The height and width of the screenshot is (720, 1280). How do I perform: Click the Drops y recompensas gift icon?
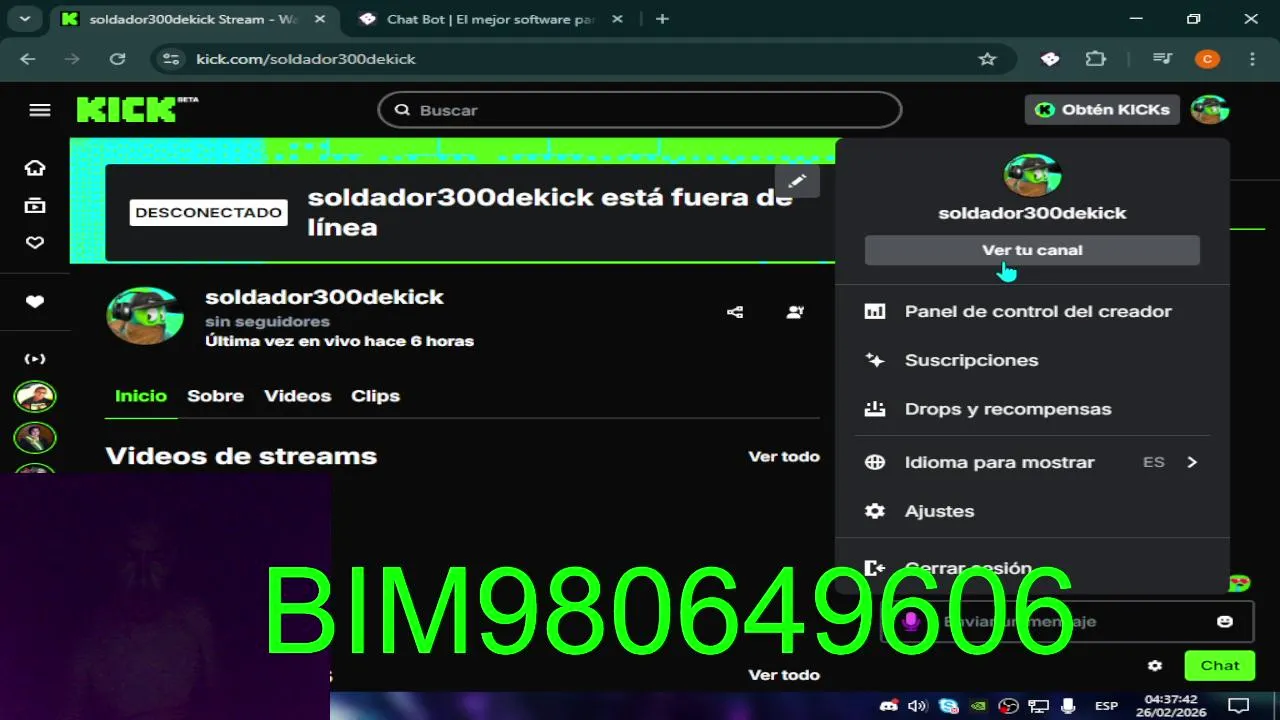tap(875, 409)
